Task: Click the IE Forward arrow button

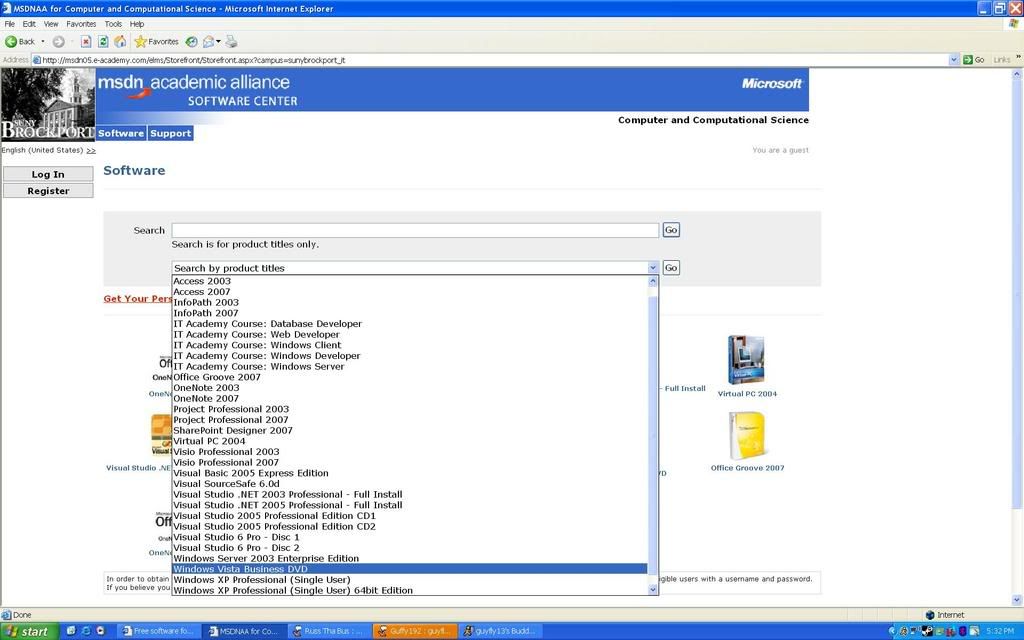Action: (59, 41)
